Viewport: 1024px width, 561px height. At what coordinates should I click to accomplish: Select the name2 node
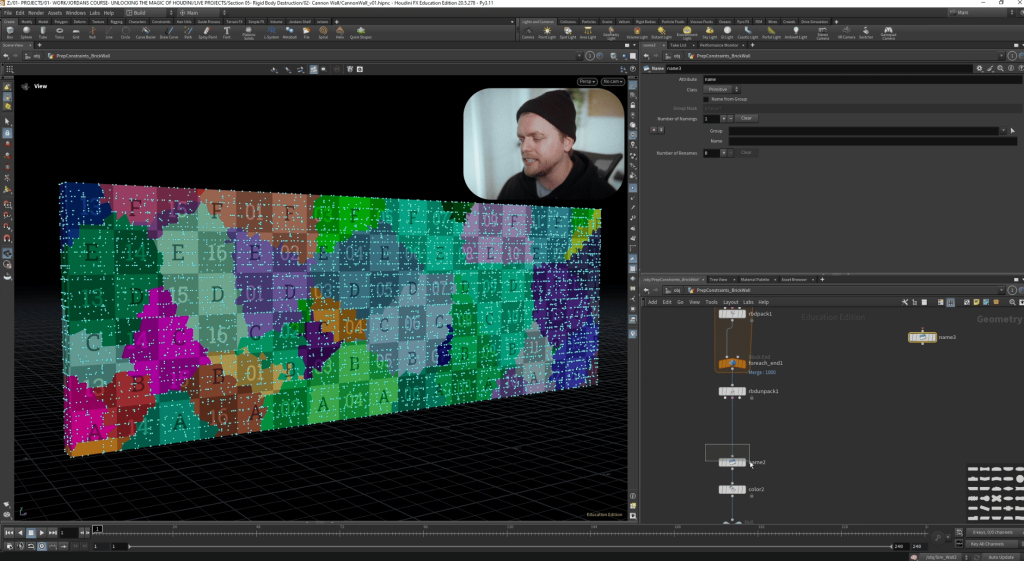pyautogui.click(x=732, y=462)
